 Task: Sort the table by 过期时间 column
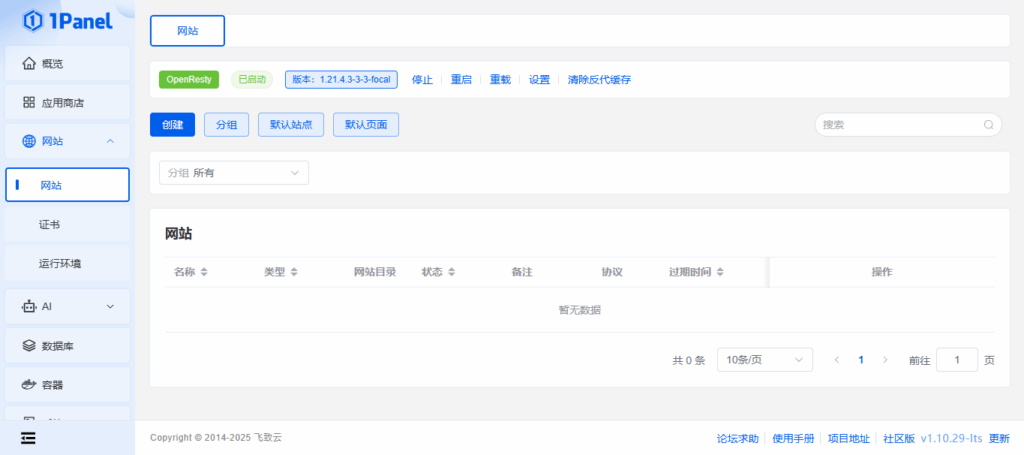[720, 272]
